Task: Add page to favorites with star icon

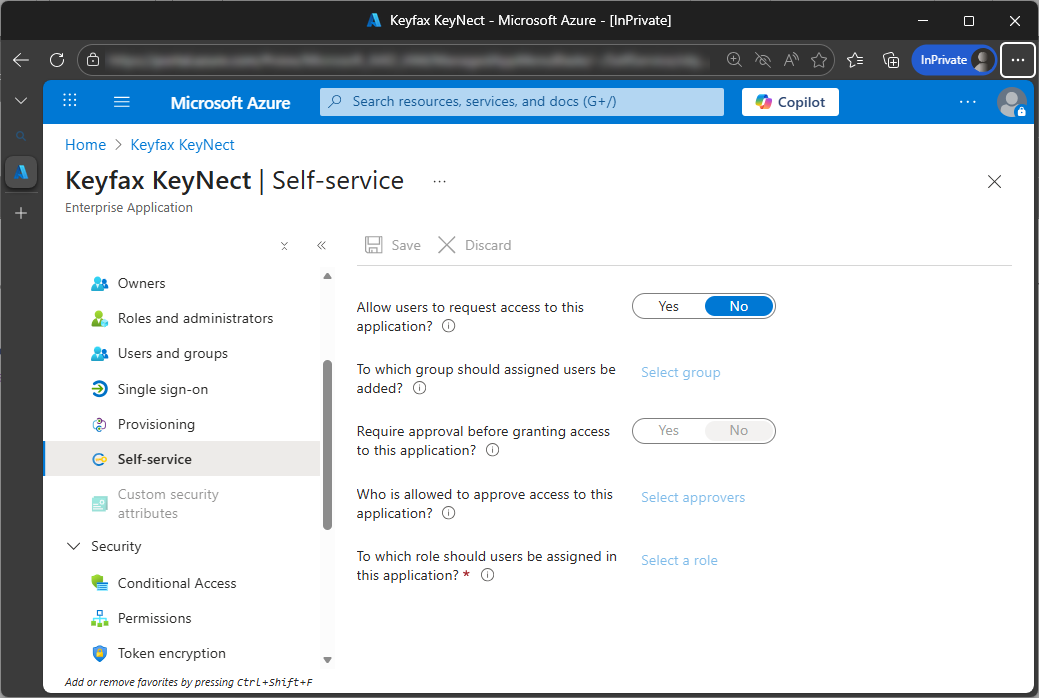Action: click(x=819, y=60)
